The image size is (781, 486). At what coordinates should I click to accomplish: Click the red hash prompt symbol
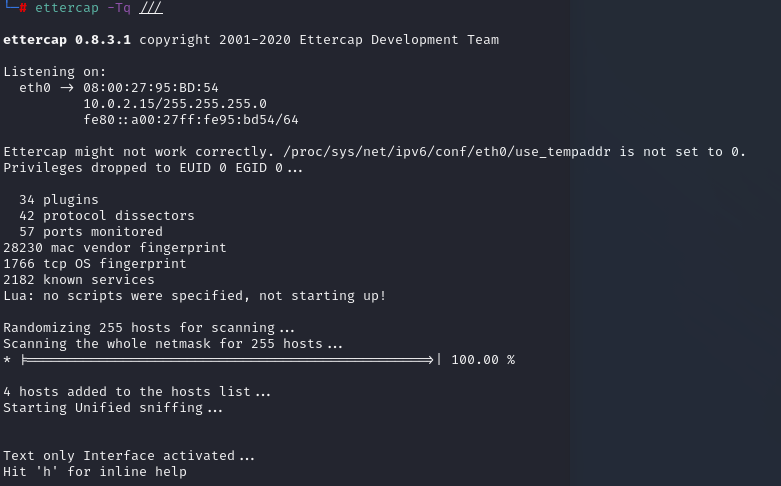(23, 7)
